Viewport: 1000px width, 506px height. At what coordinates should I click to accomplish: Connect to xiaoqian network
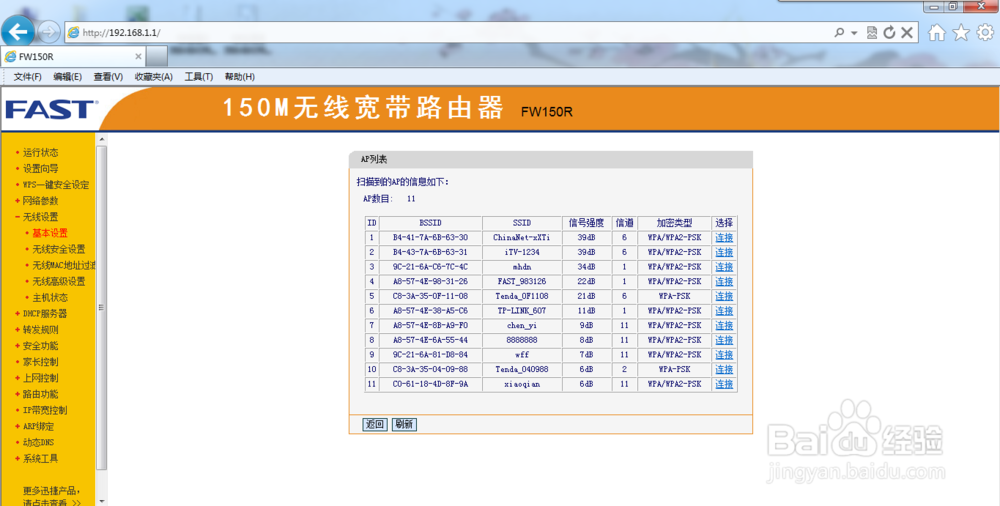(x=724, y=384)
